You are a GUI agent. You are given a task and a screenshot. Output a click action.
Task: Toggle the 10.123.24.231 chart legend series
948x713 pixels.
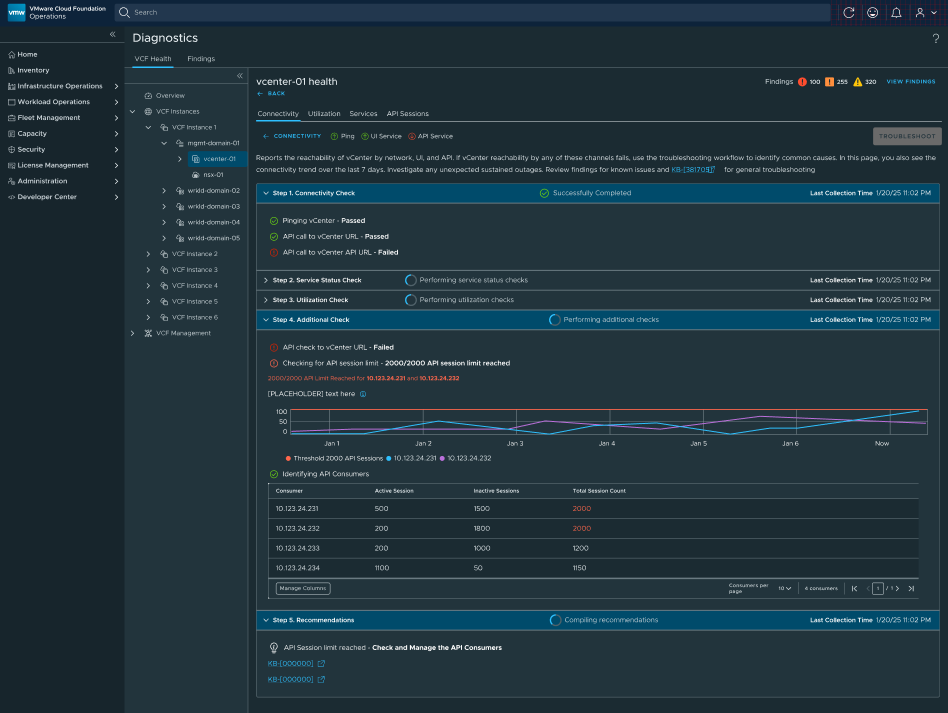tap(413, 457)
